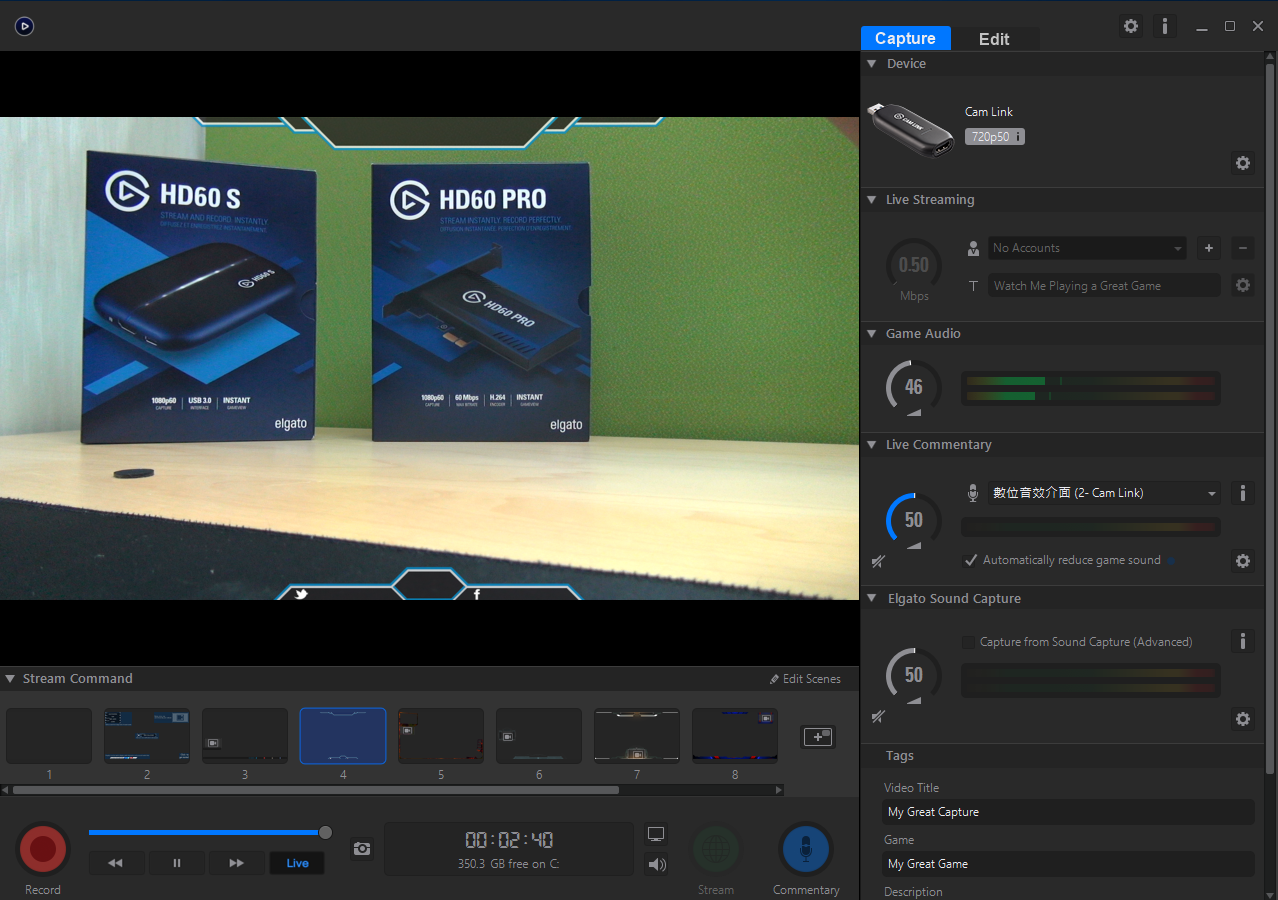Collapse the Game Audio section
This screenshot has height=900, width=1278.
[872, 334]
